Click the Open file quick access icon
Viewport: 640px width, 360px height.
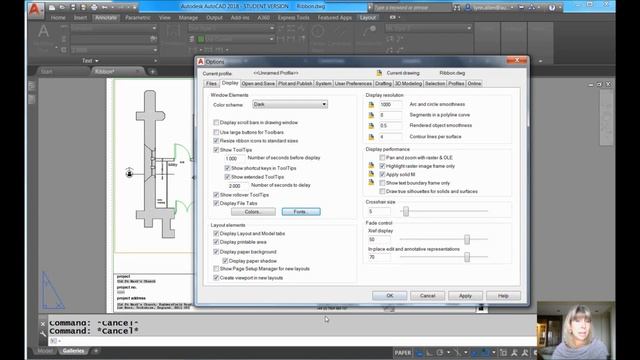tap(62, 7)
